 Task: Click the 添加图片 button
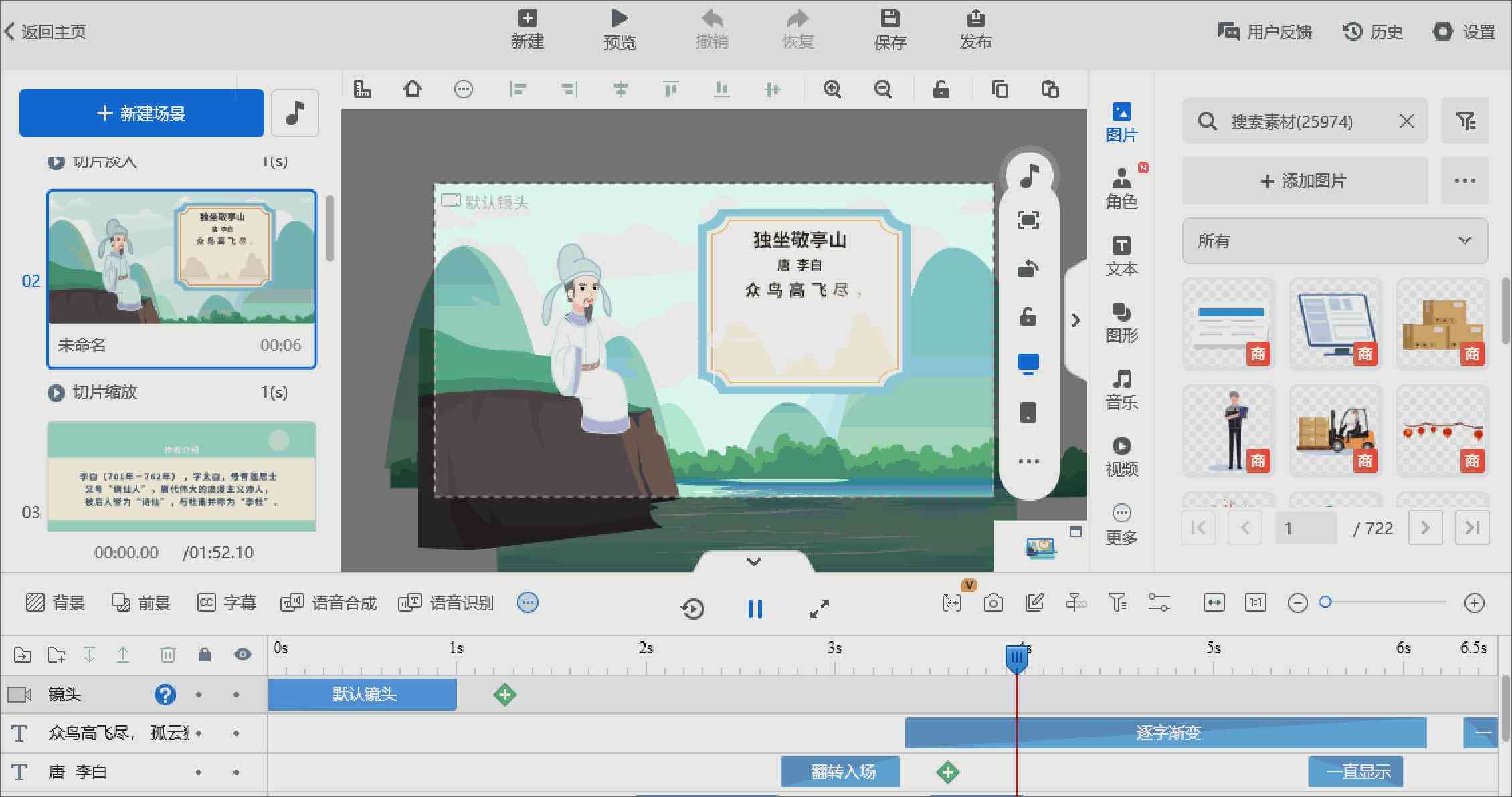point(1305,181)
